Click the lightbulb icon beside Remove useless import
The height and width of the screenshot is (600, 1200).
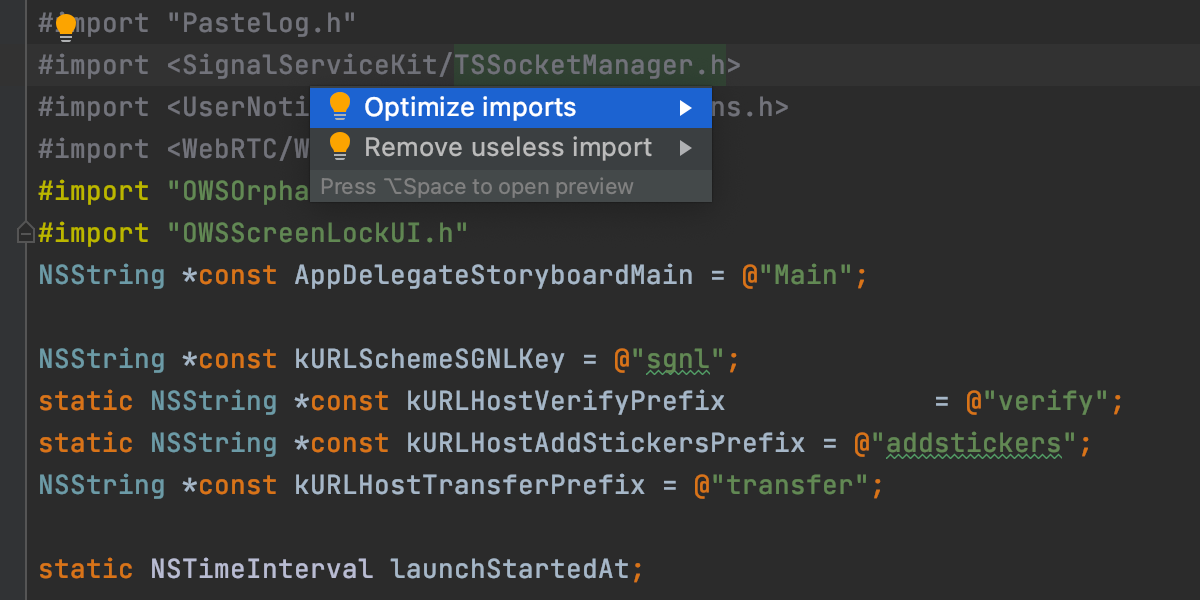(340, 147)
